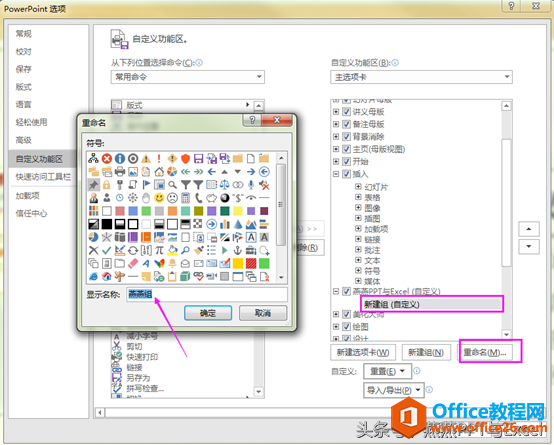Select the yellow color square symbol
The image size is (554, 445).
coord(238,211)
